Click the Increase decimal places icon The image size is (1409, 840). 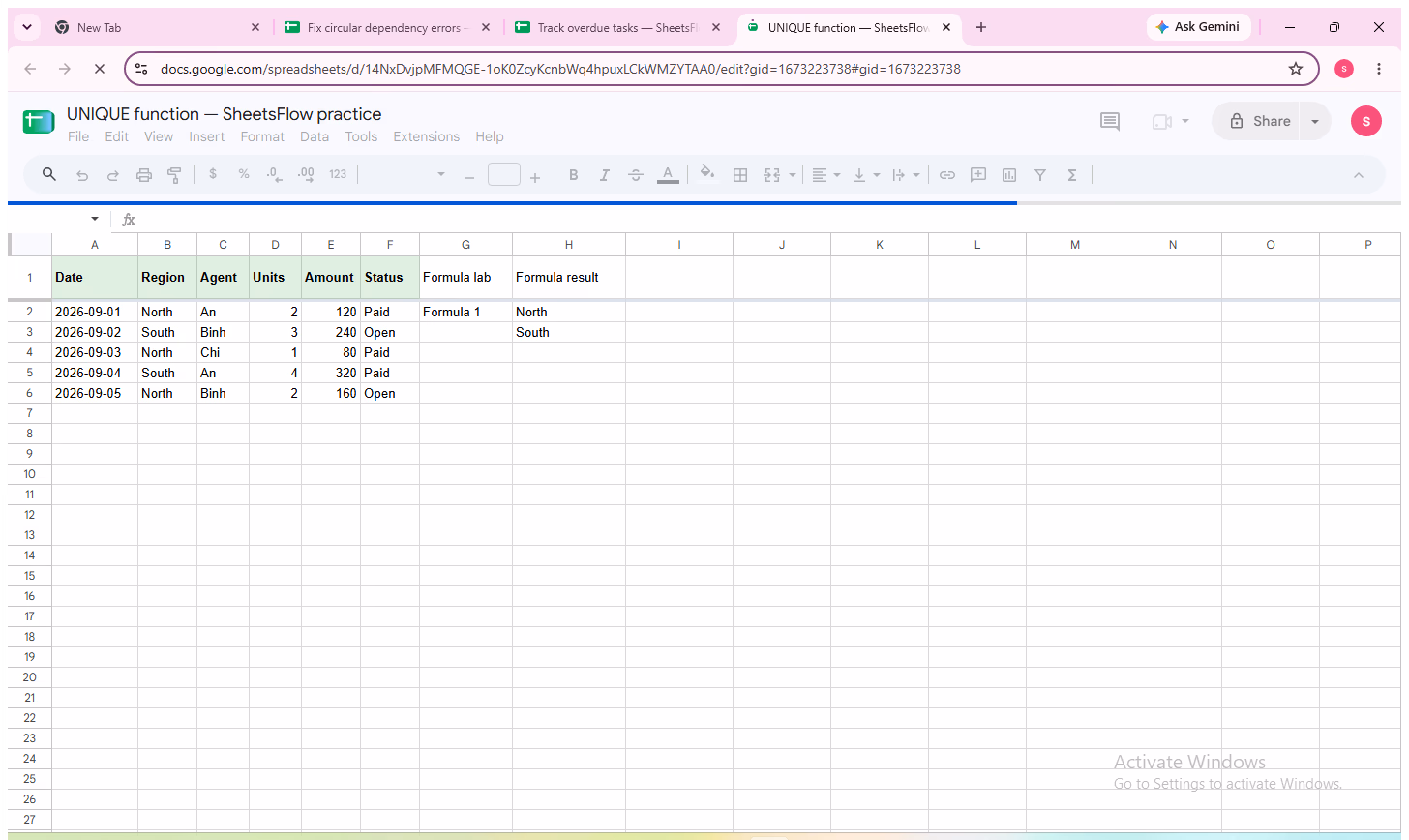coord(306,175)
